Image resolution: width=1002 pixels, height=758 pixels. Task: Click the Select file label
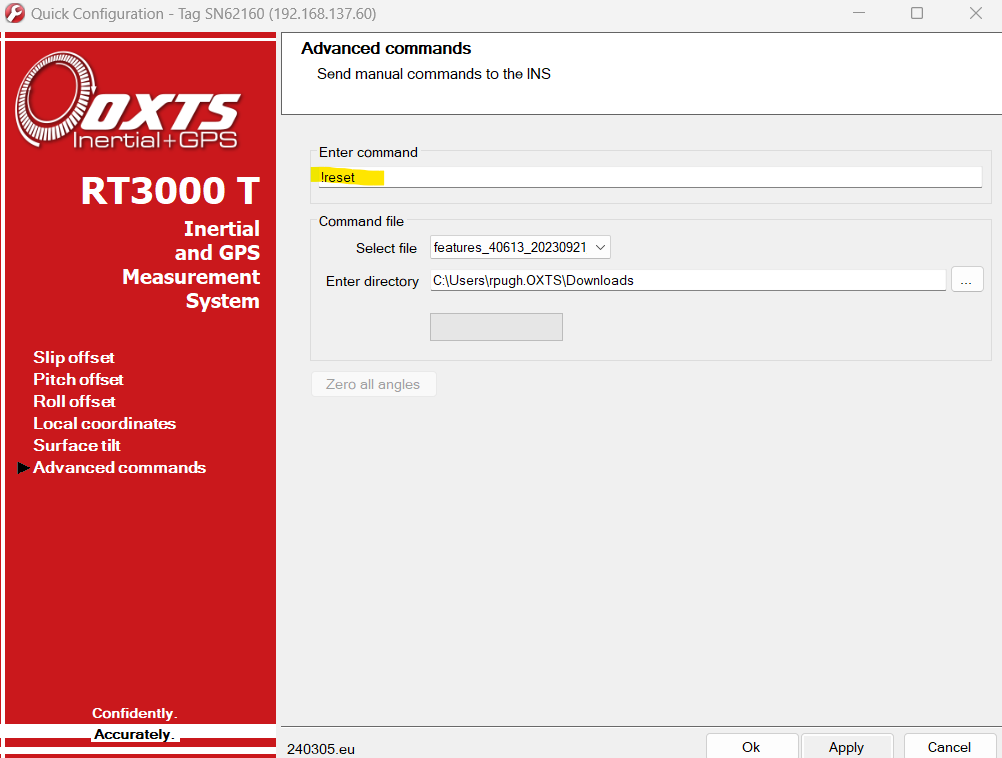tap(386, 248)
